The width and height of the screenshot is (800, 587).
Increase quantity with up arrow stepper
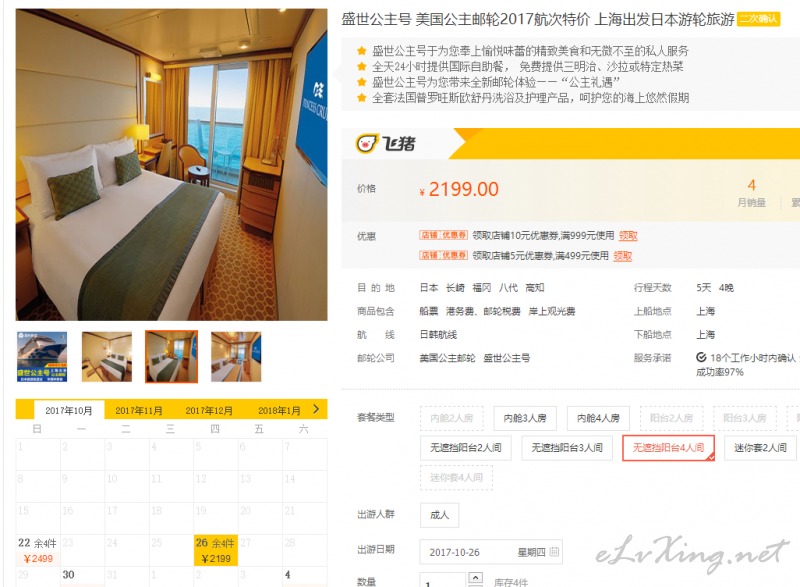(475, 577)
